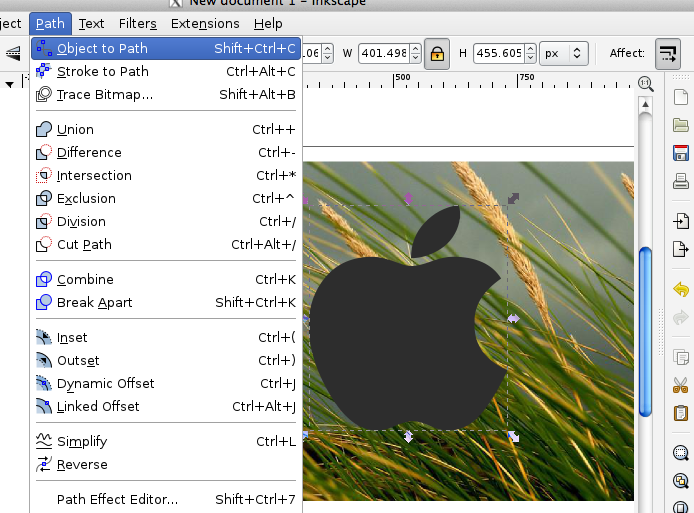
Task: Apply Intersection path operation
Action: [166, 175]
